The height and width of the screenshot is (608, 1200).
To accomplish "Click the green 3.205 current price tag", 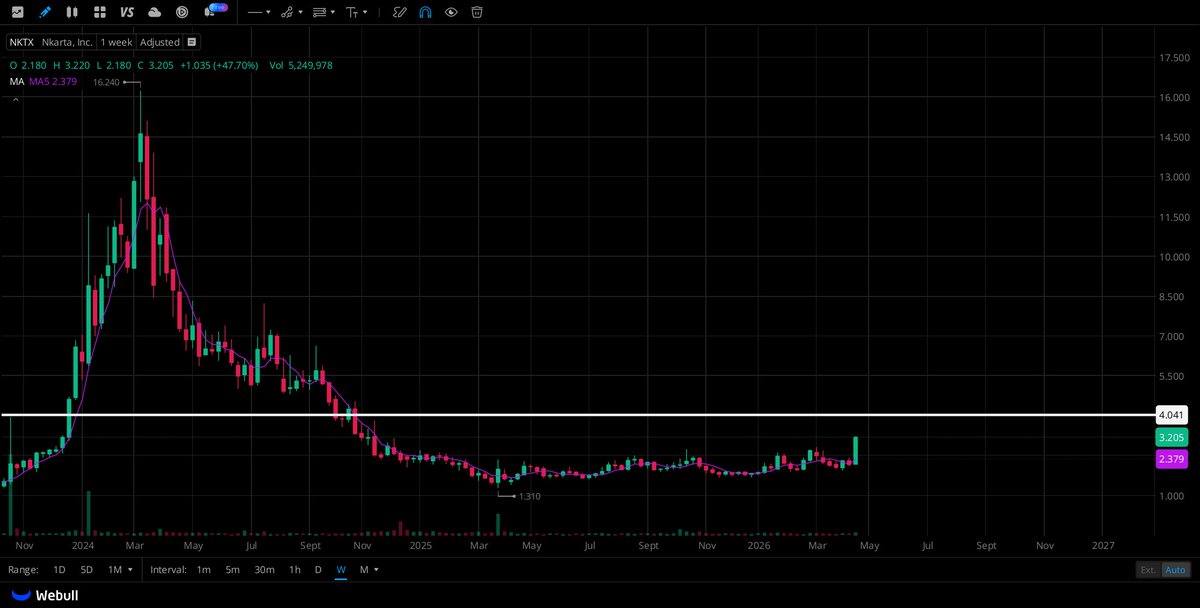I will coord(1171,438).
